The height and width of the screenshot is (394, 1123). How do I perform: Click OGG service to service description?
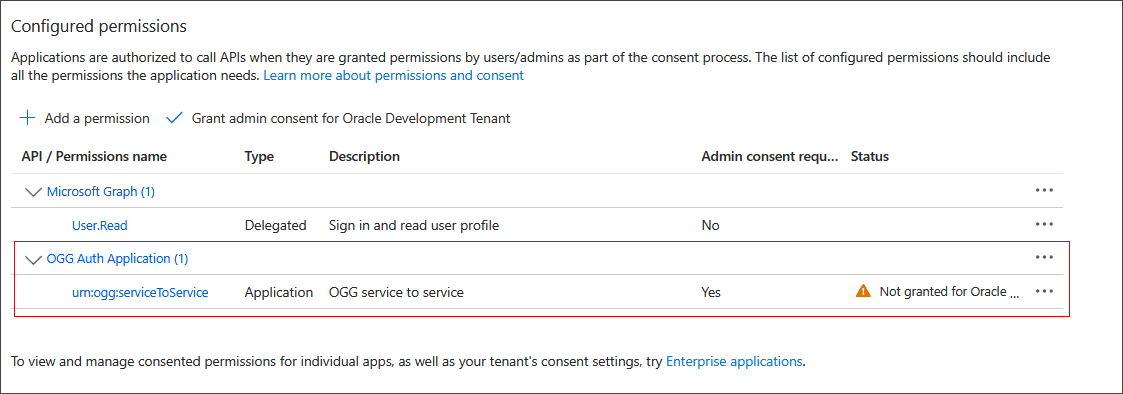click(396, 292)
